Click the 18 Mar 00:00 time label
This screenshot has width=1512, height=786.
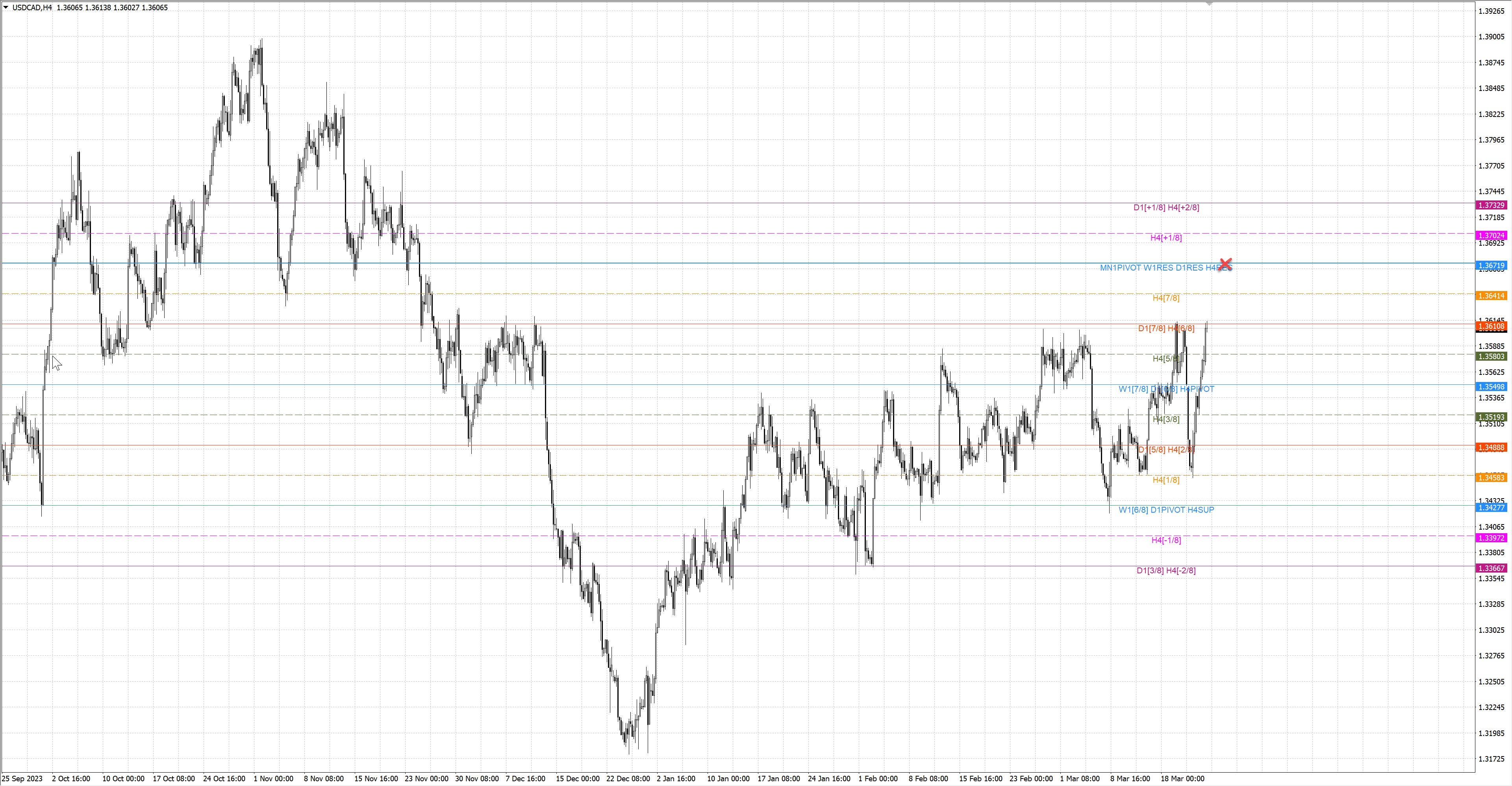[x=1182, y=779]
